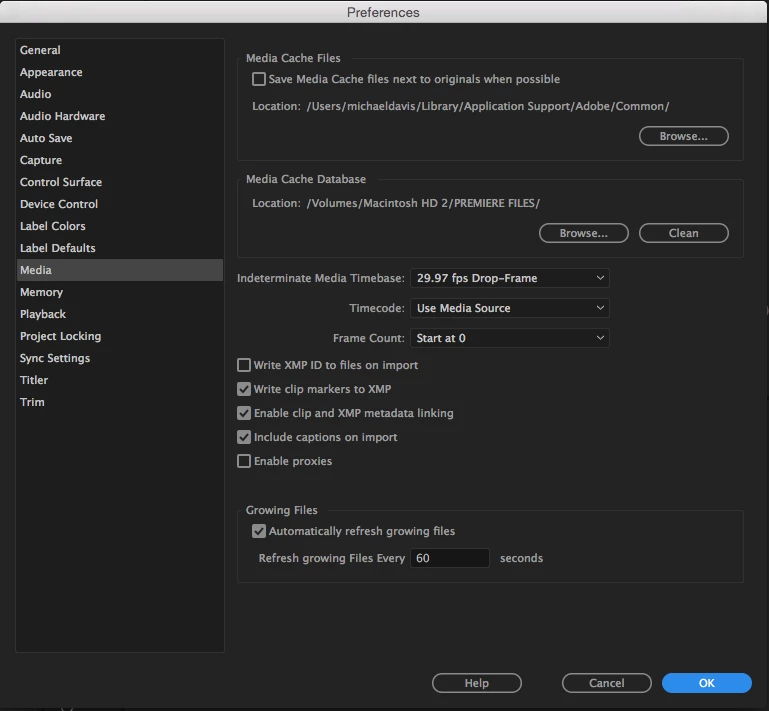Click the refresh interval seconds field
This screenshot has height=711, width=769.
click(450, 558)
